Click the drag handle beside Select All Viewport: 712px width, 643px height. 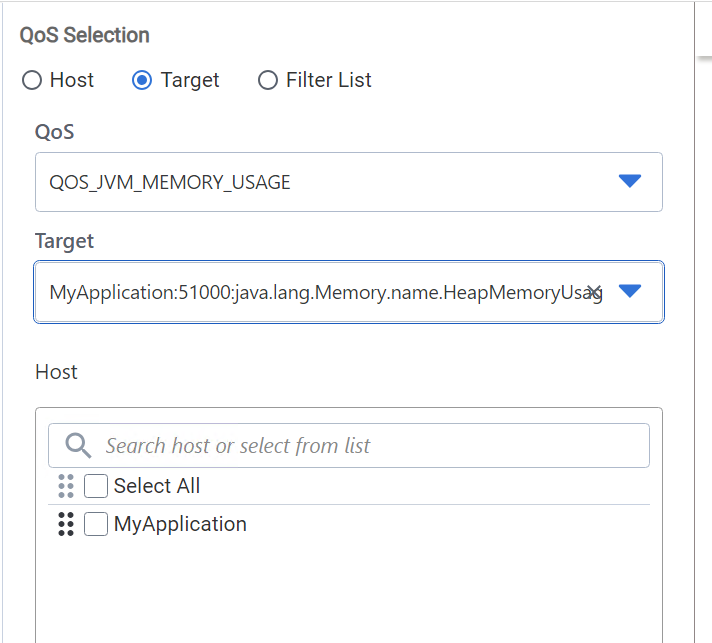[66, 486]
